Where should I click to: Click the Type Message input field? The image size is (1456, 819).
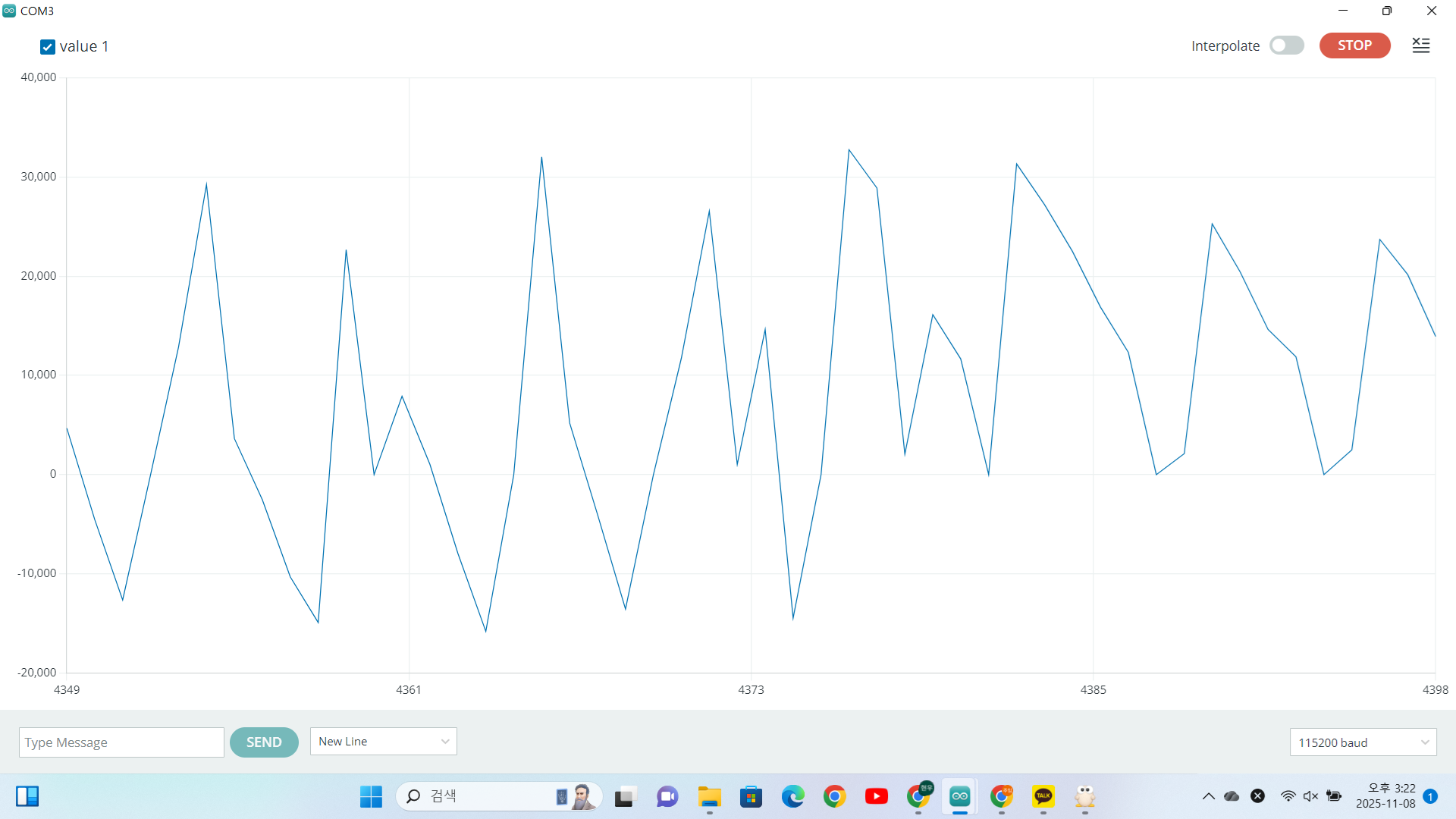tap(121, 742)
